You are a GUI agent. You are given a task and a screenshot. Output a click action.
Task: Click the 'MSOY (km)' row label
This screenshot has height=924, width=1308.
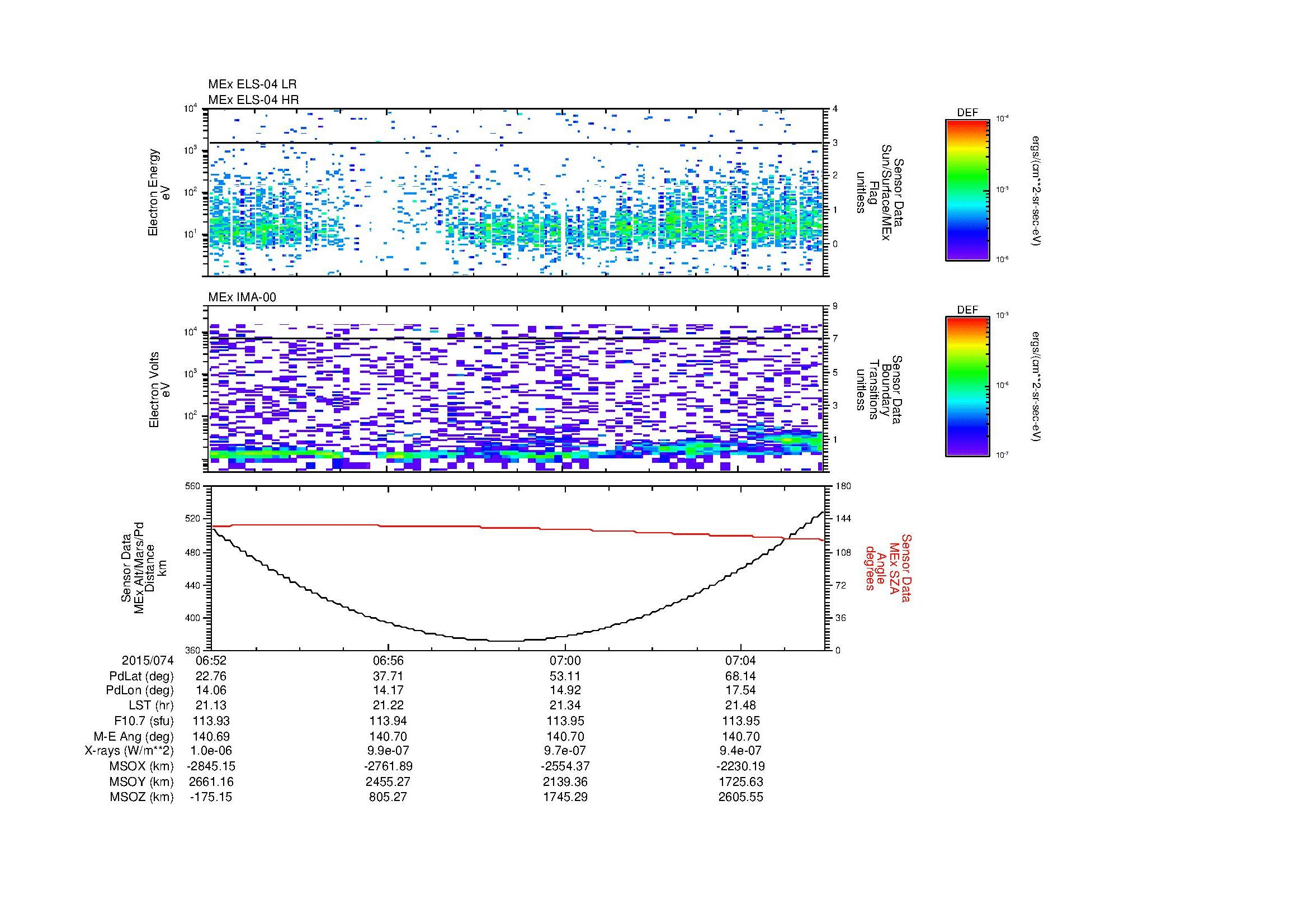[x=142, y=781]
